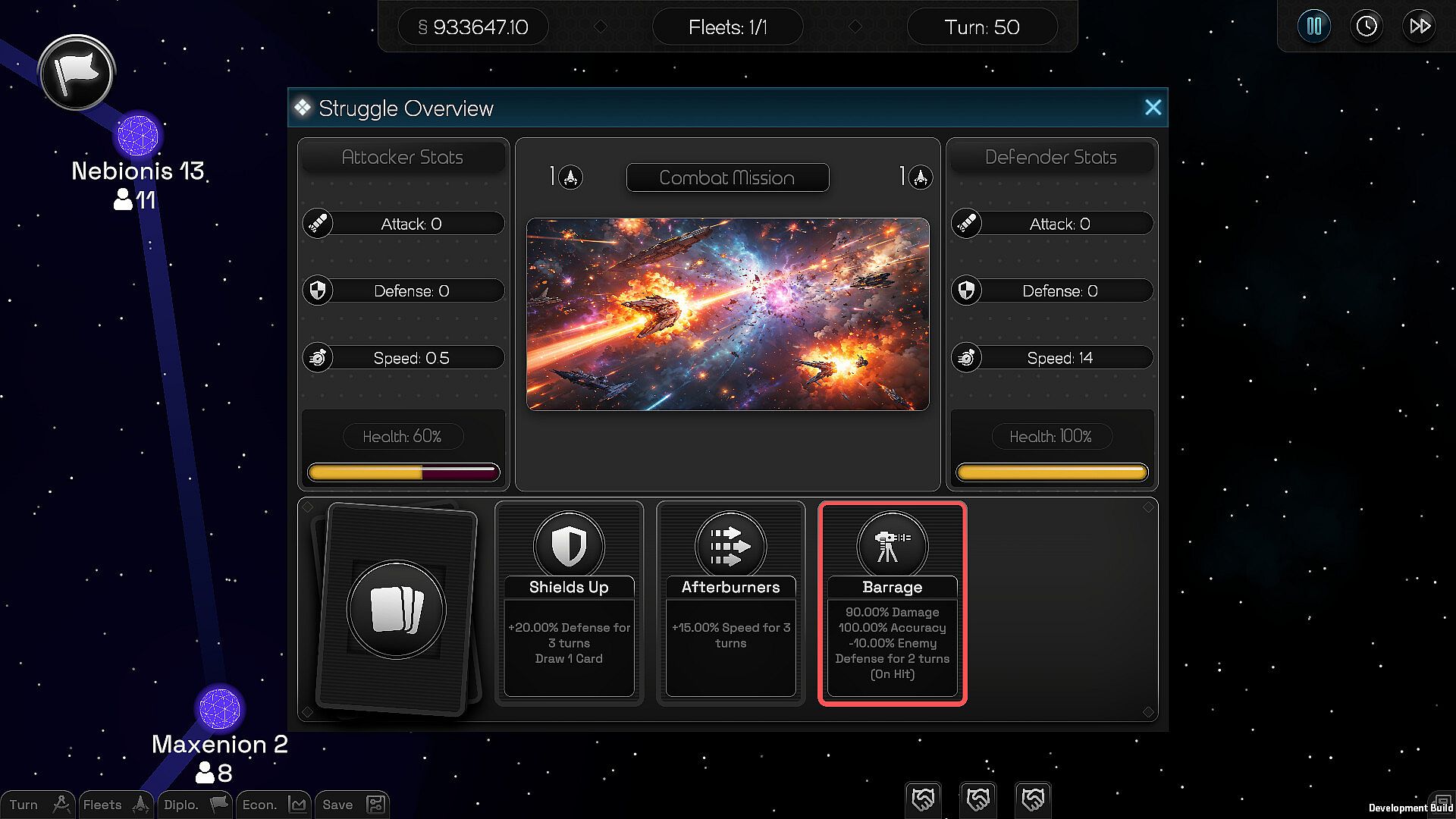This screenshot has height=819, width=1456.
Task: Select the Nebionis 13 star system
Action: tap(138, 136)
